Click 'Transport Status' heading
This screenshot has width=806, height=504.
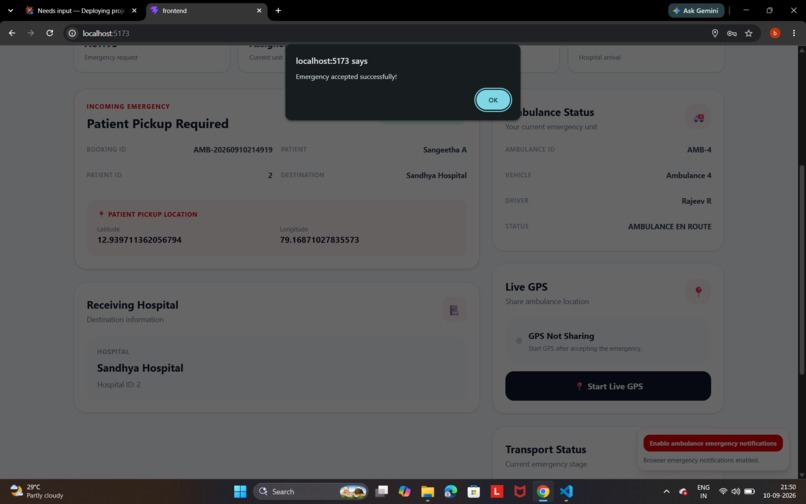point(545,449)
